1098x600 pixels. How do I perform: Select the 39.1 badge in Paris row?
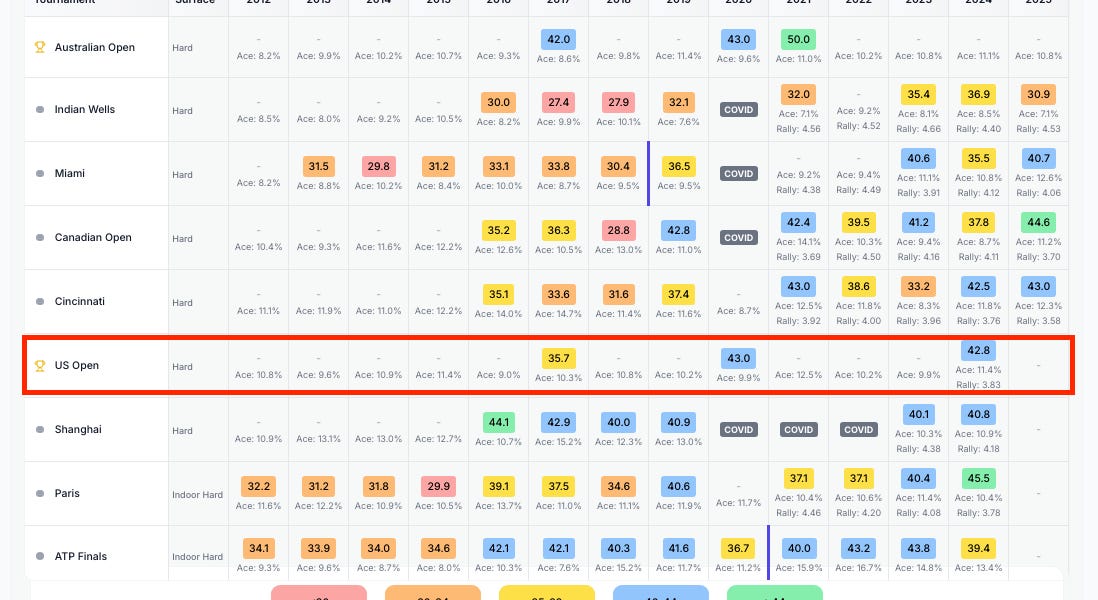[499, 486]
